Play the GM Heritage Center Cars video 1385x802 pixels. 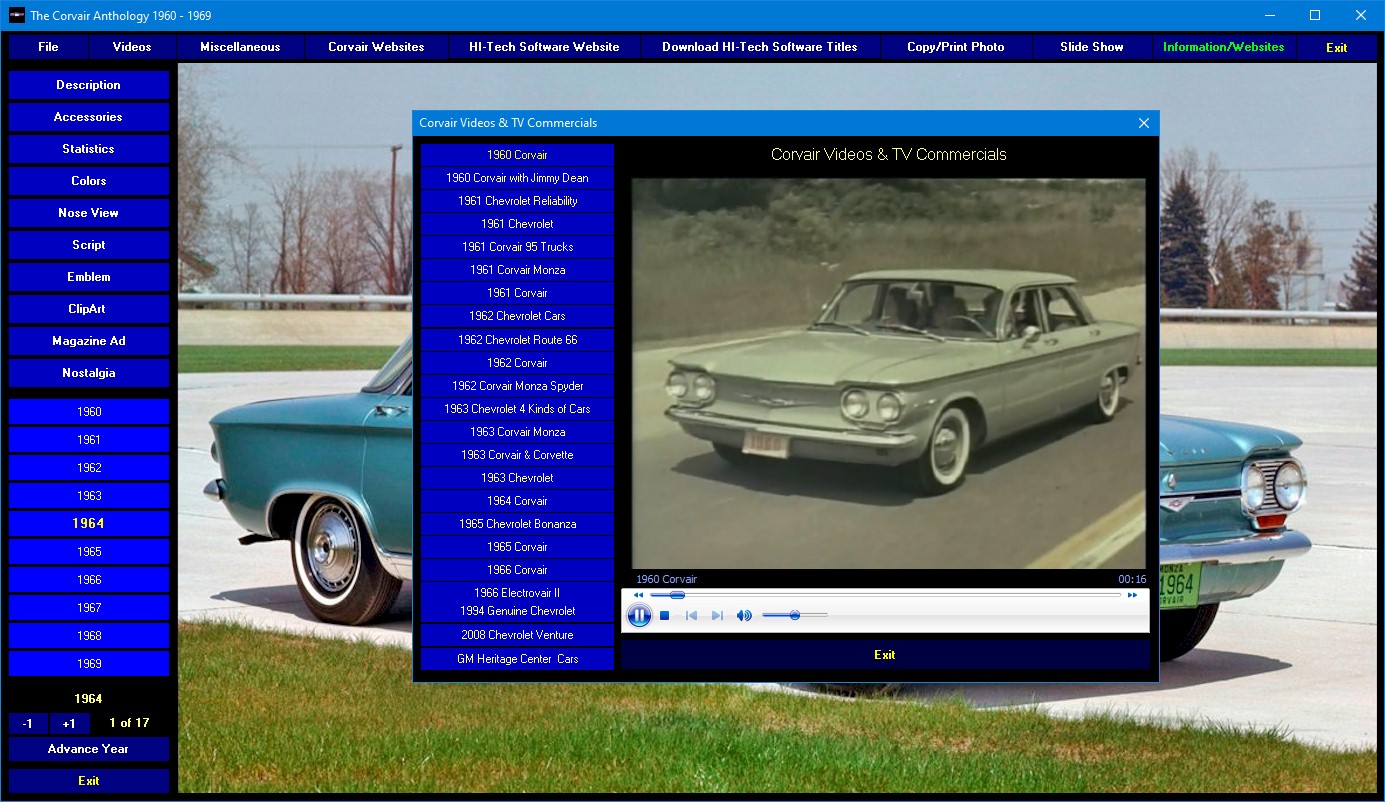517,659
